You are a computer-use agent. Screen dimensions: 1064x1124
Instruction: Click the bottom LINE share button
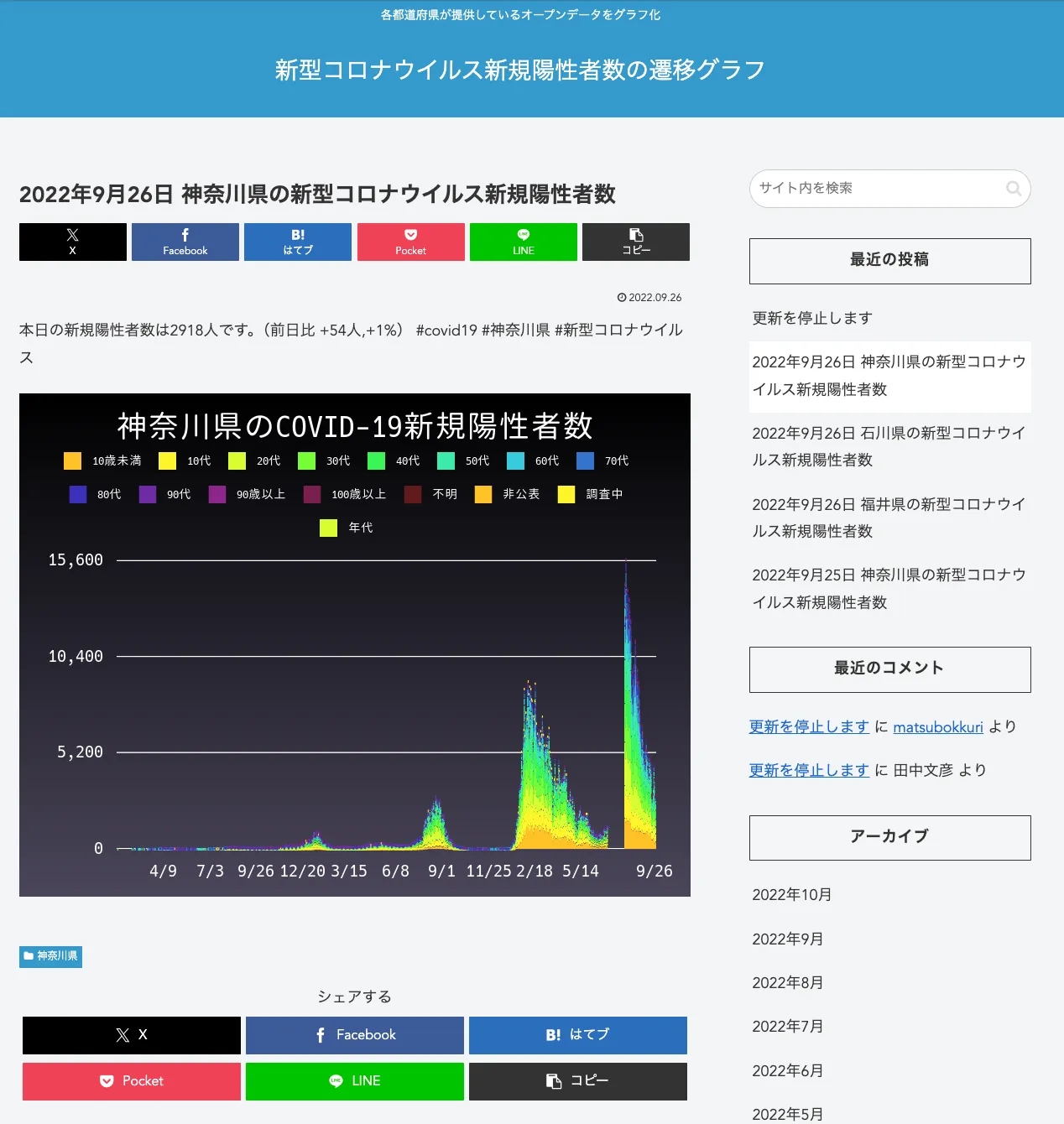(354, 1081)
